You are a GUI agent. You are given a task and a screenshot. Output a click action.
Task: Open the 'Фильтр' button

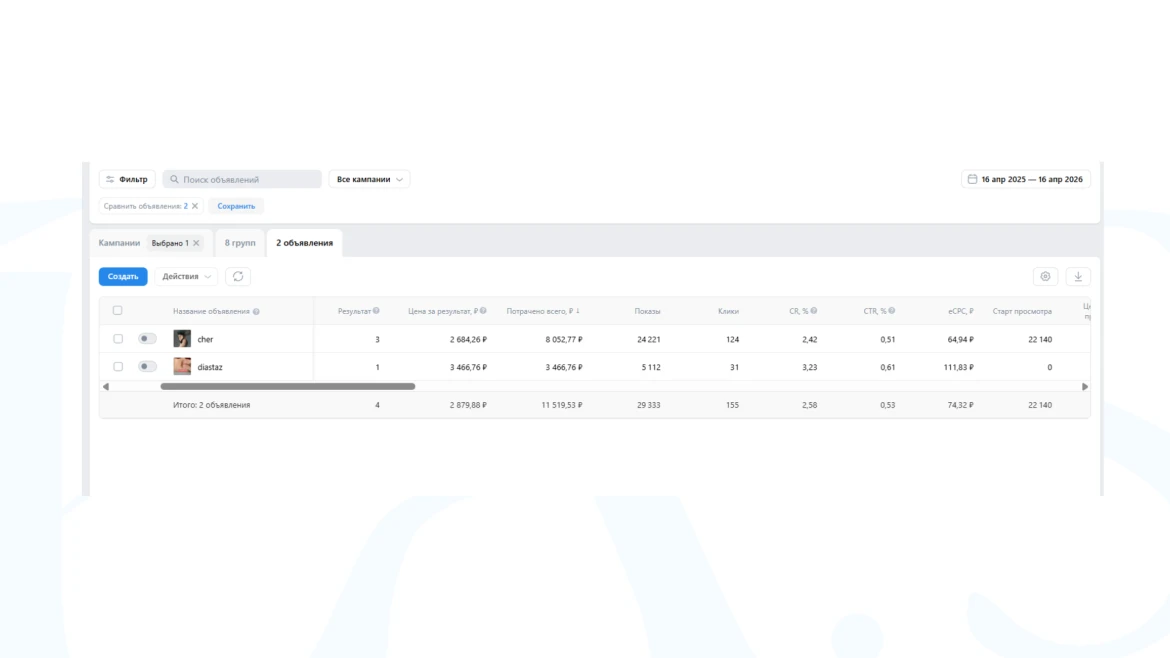128,179
